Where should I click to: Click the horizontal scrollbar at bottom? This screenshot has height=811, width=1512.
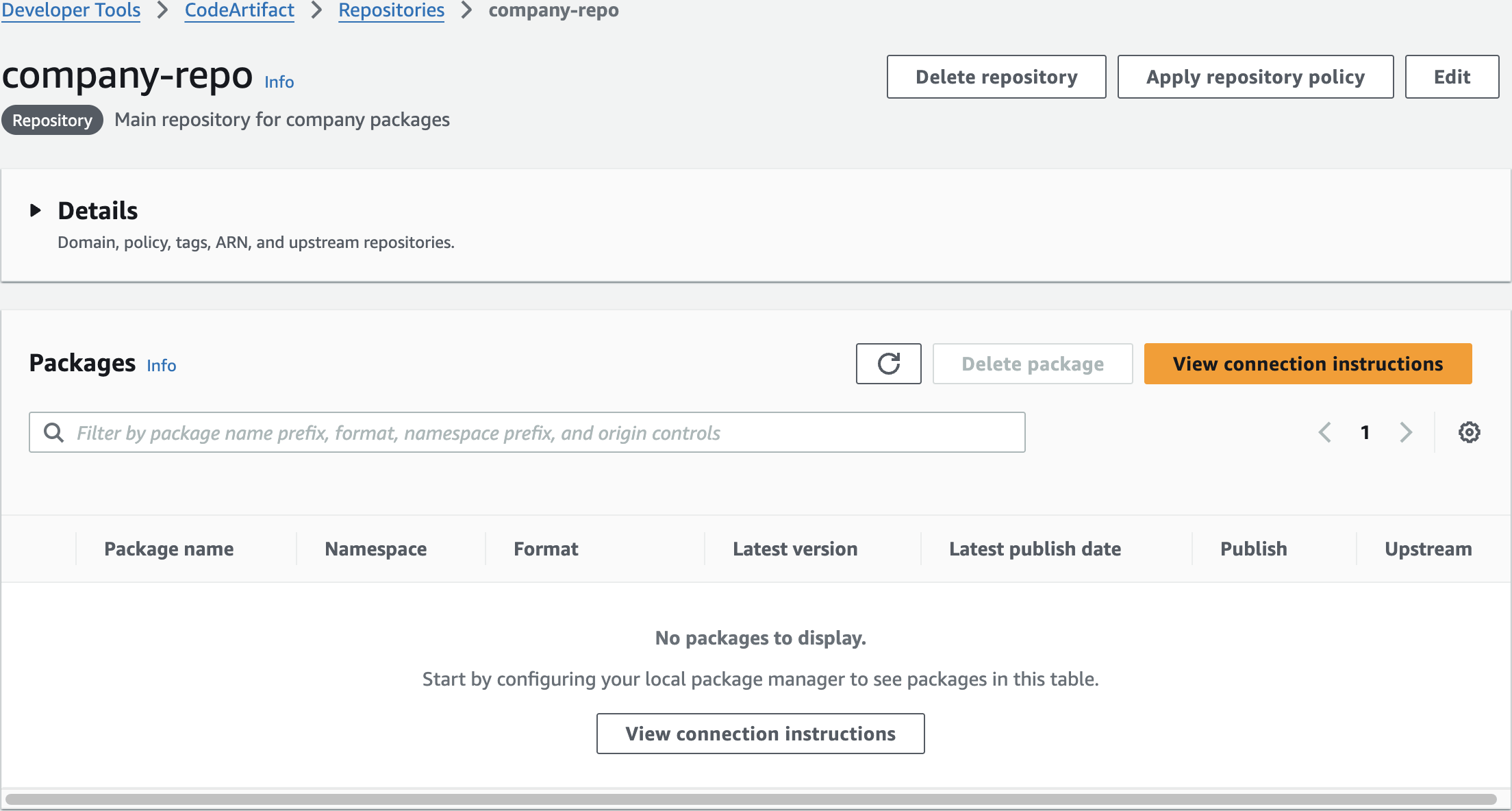tap(751, 799)
